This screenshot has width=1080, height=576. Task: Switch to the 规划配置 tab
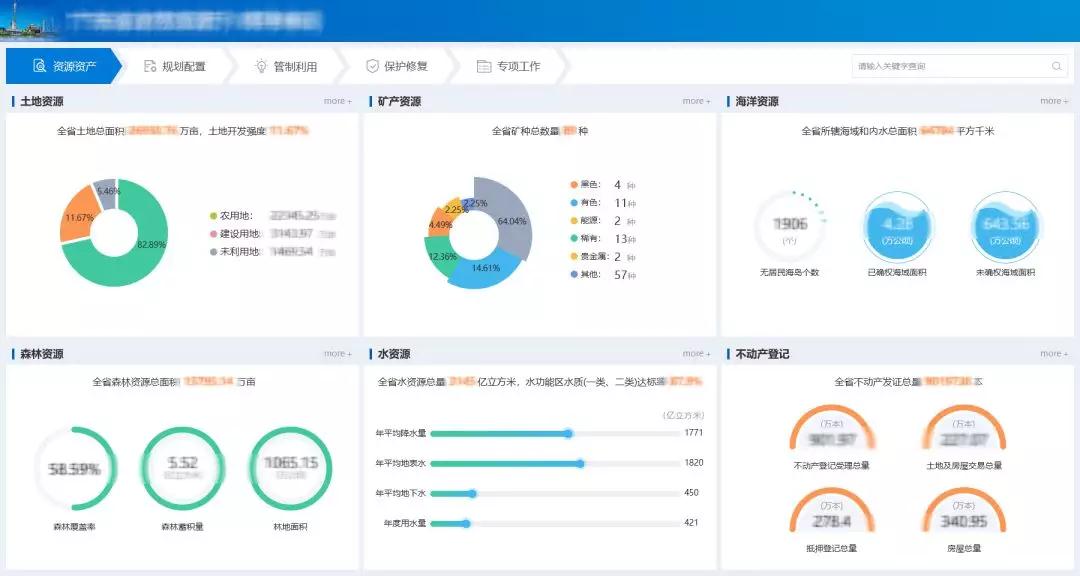pyautogui.click(x=174, y=66)
